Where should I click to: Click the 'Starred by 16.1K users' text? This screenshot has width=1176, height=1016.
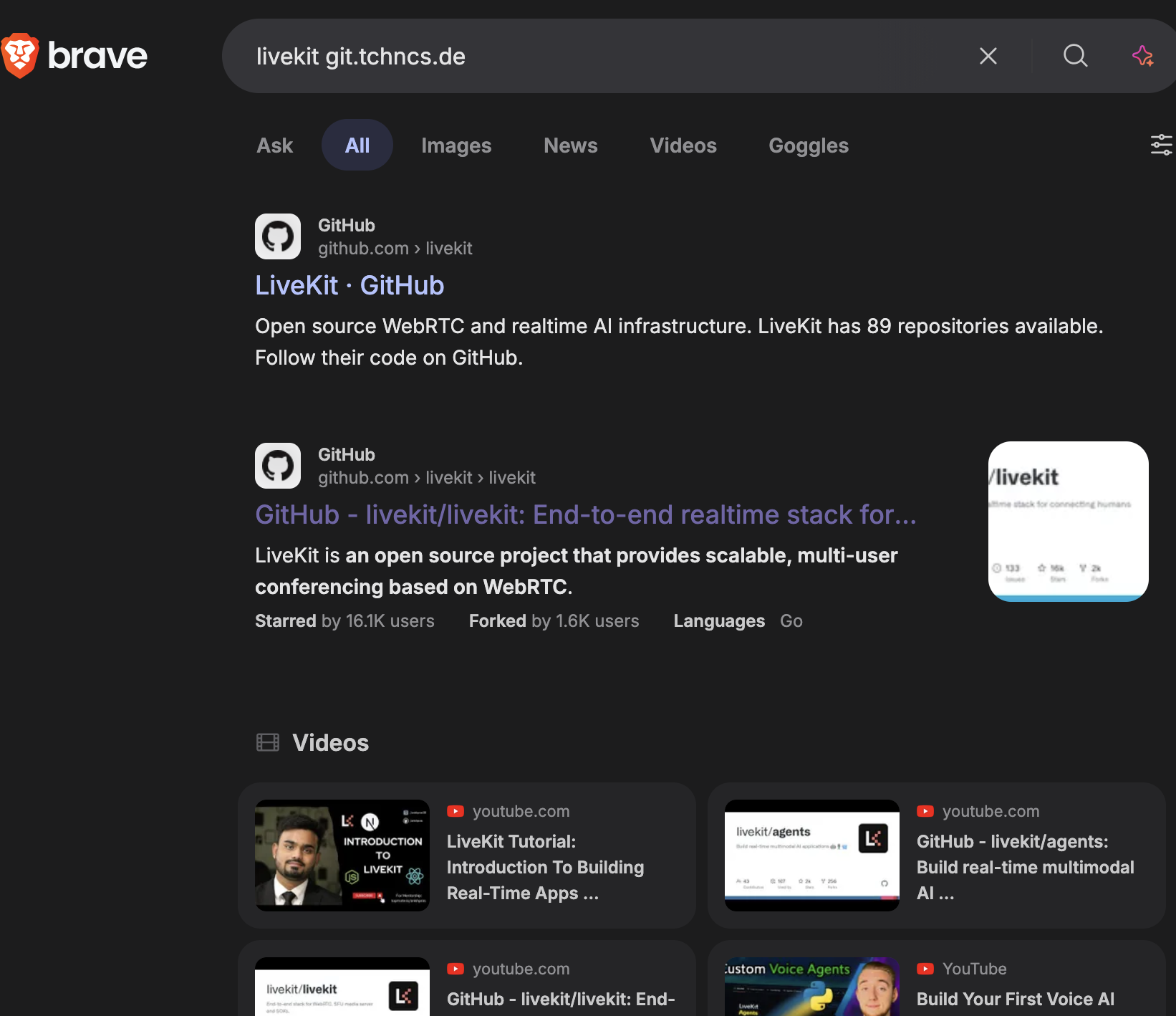coord(344,620)
